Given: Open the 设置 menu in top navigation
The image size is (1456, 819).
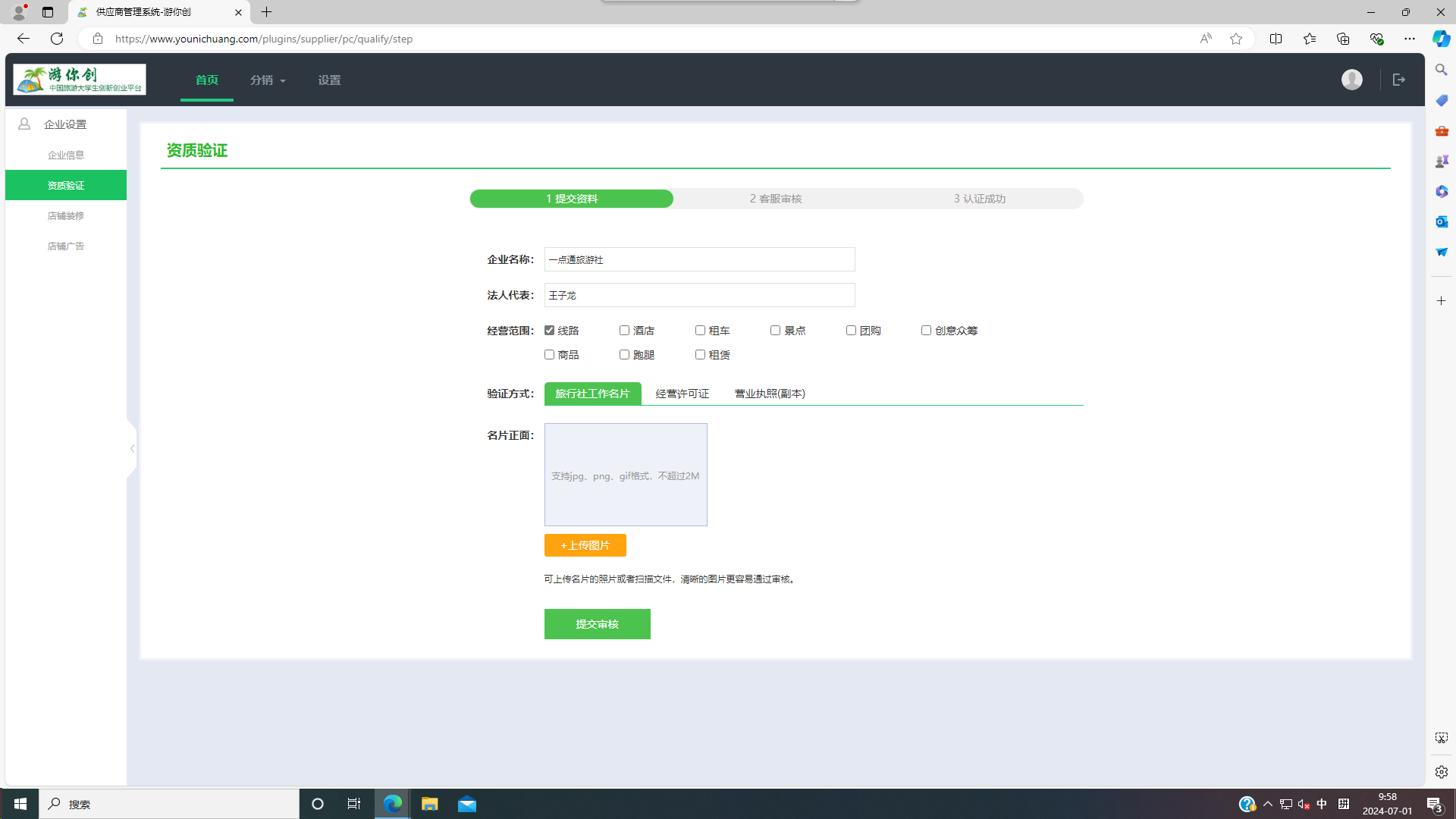Looking at the screenshot, I should coord(329,80).
